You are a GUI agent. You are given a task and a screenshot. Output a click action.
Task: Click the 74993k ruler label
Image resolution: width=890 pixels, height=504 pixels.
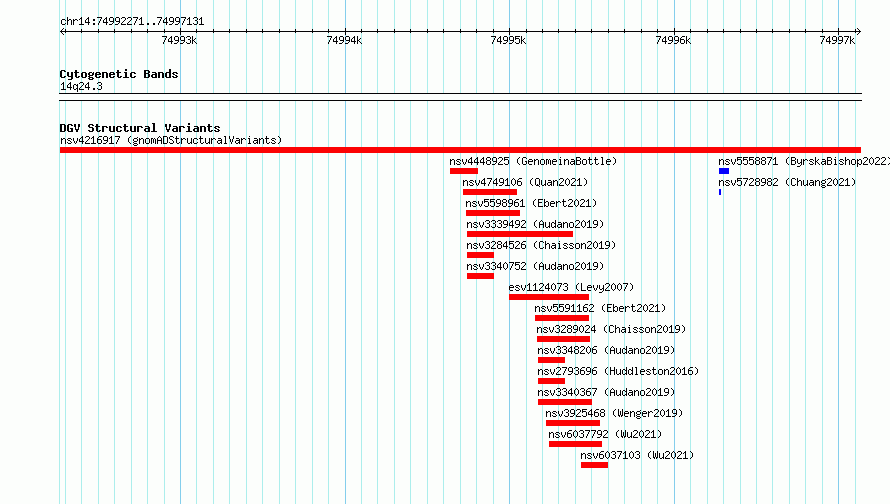179,40
